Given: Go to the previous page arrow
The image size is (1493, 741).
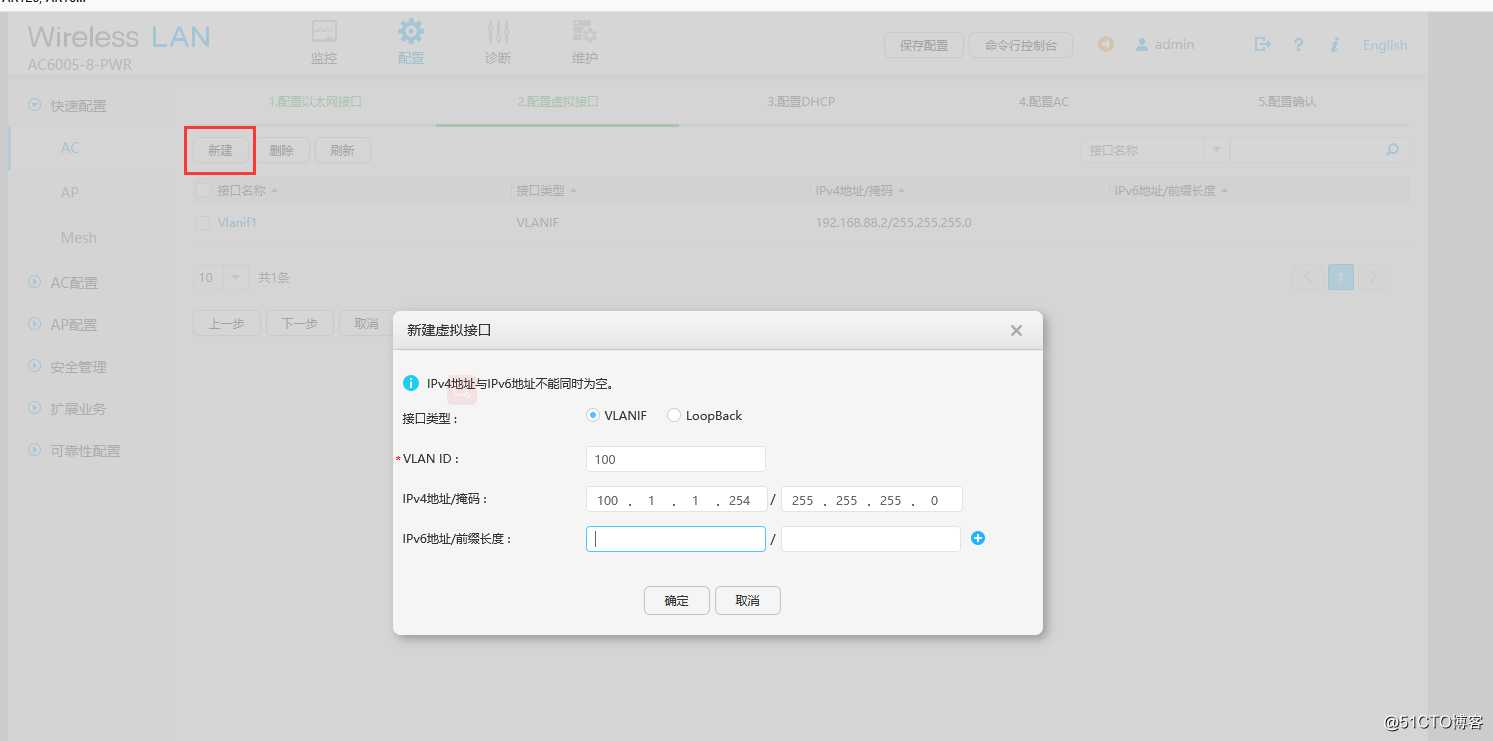Looking at the screenshot, I should click(x=1306, y=278).
